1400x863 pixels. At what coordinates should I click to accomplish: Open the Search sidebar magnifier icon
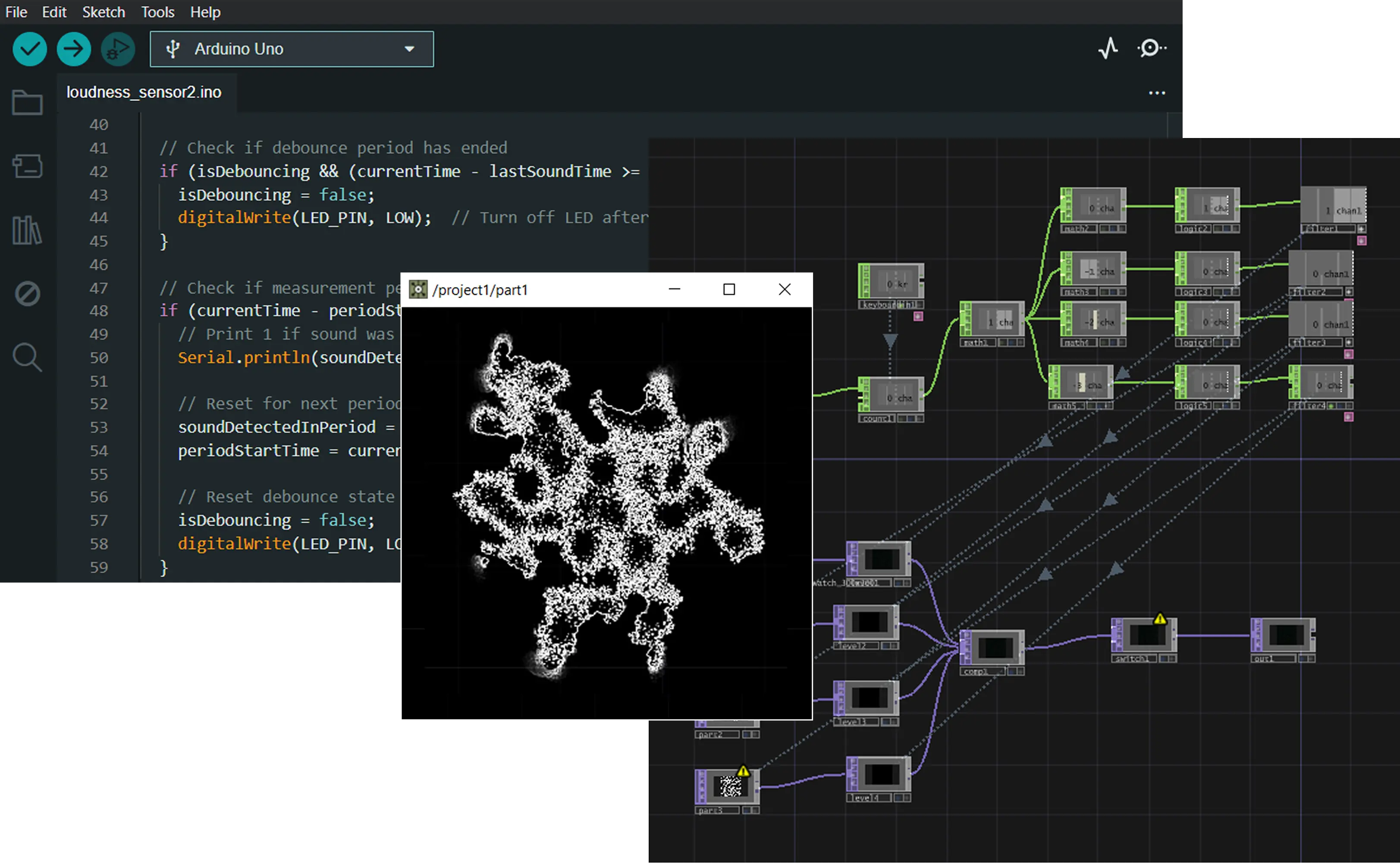click(x=28, y=358)
